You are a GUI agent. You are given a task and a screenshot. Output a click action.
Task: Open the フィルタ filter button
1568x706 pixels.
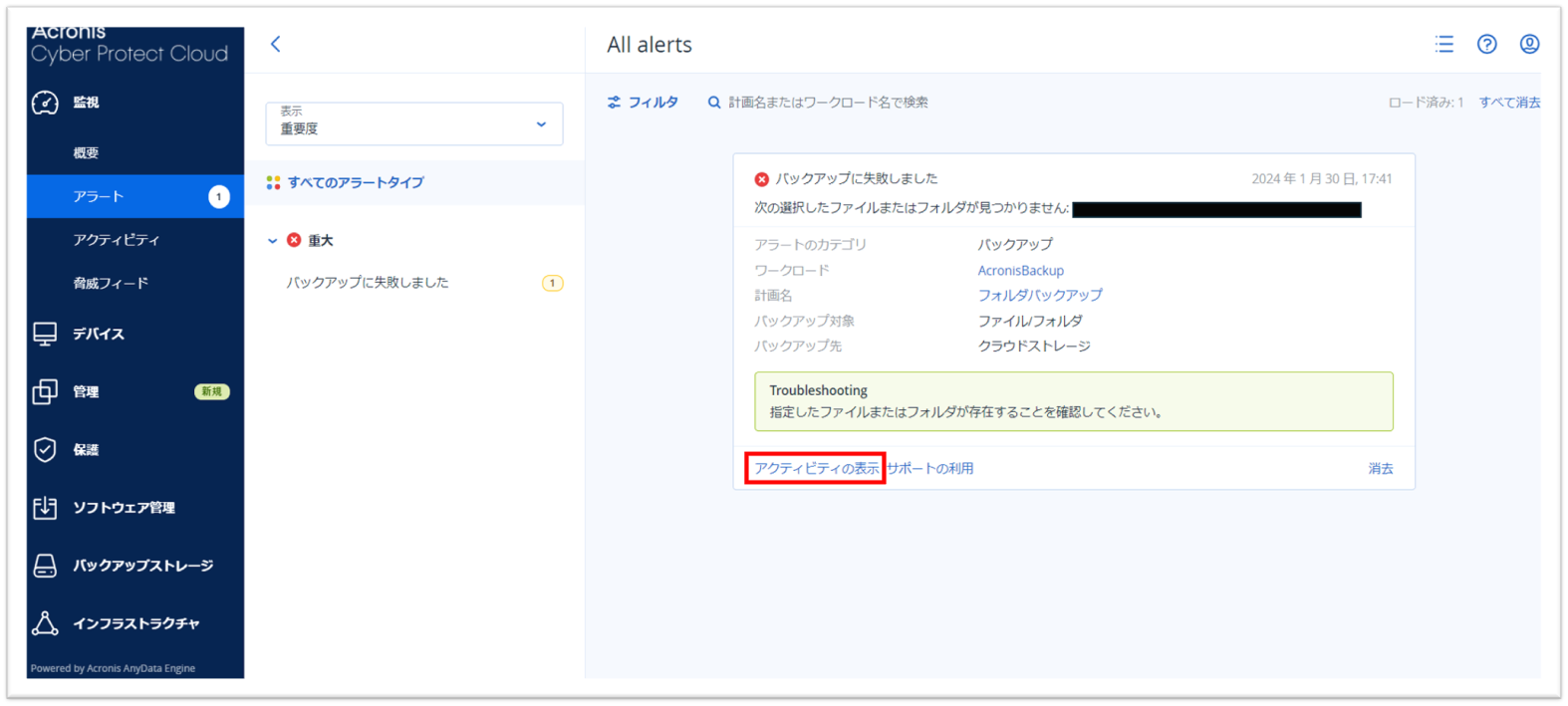click(x=644, y=103)
